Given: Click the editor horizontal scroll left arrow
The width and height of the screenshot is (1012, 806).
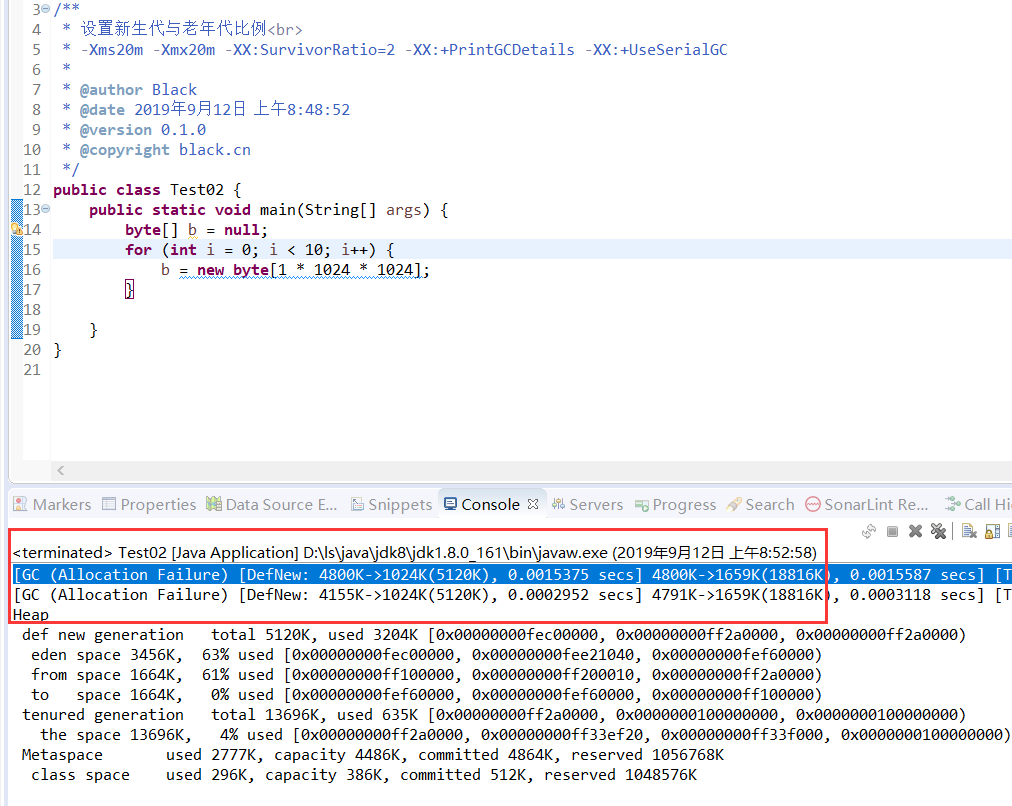Looking at the screenshot, I should [x=60, y=470].
